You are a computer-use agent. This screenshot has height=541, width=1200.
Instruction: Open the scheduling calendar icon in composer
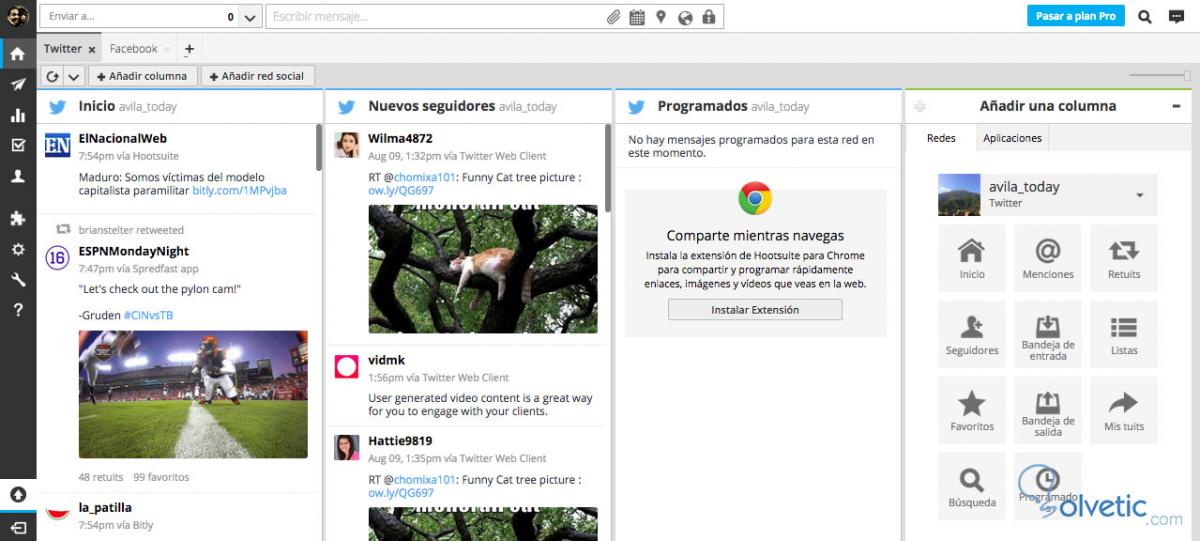pyautogui.click(x=637, y=17)
